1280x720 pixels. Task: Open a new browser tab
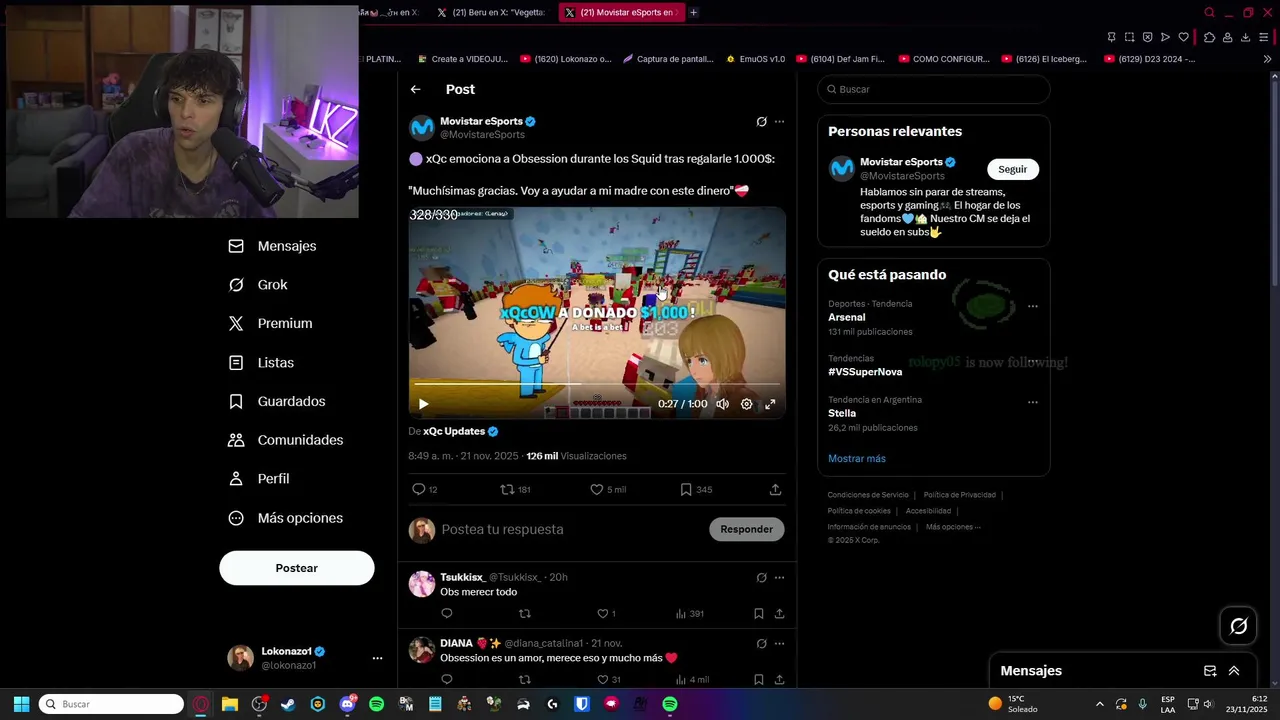point(693,12)
